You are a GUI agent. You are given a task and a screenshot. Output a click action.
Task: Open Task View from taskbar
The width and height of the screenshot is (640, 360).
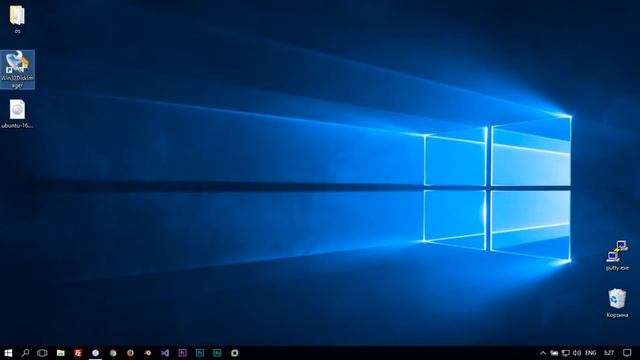click(42, 353)
